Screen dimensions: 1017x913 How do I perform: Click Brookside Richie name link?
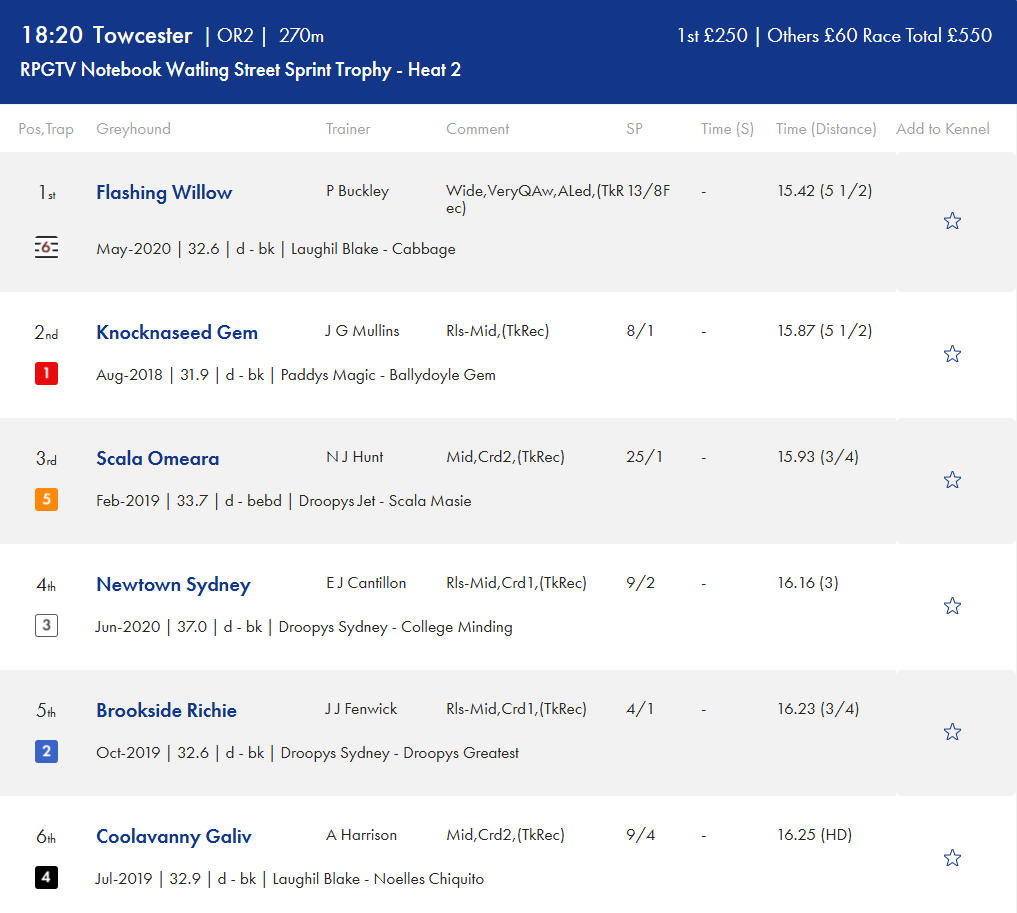(x=166, y=711)
